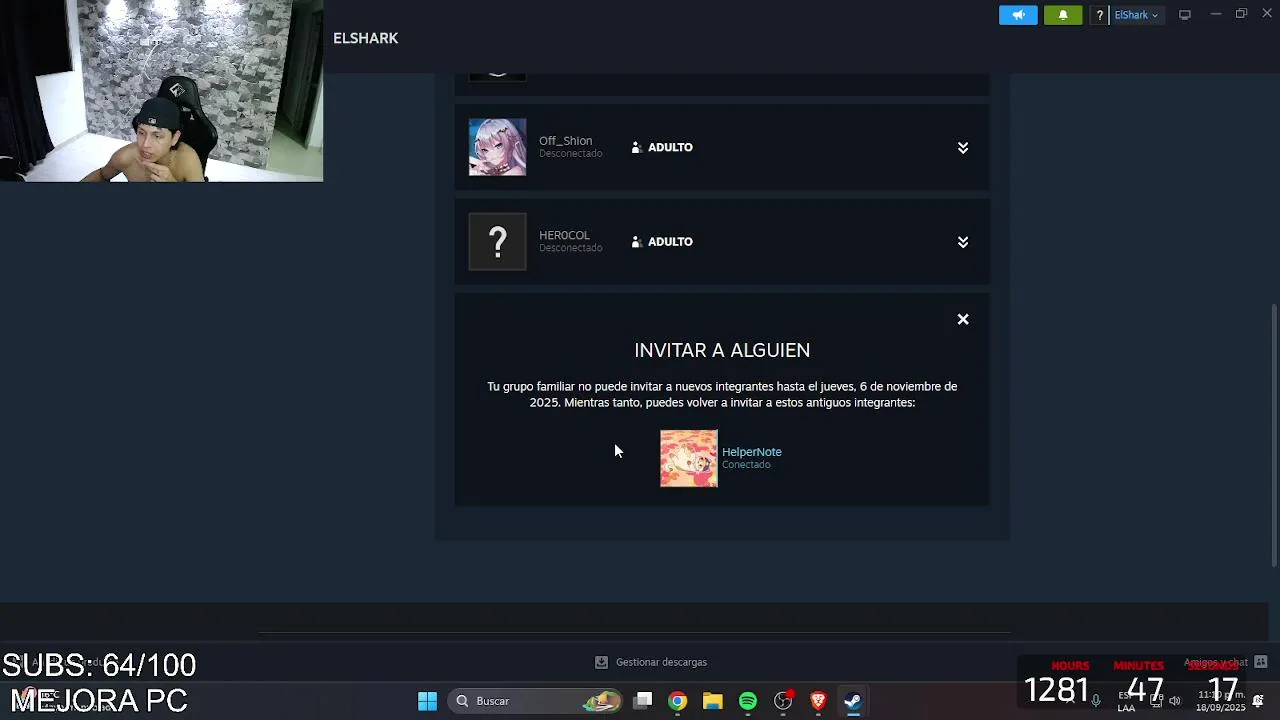Viewport: 1280px width, 720px height.
Task: Click ADULTO role label for HEROCOL
Action: tap(670, 242)
